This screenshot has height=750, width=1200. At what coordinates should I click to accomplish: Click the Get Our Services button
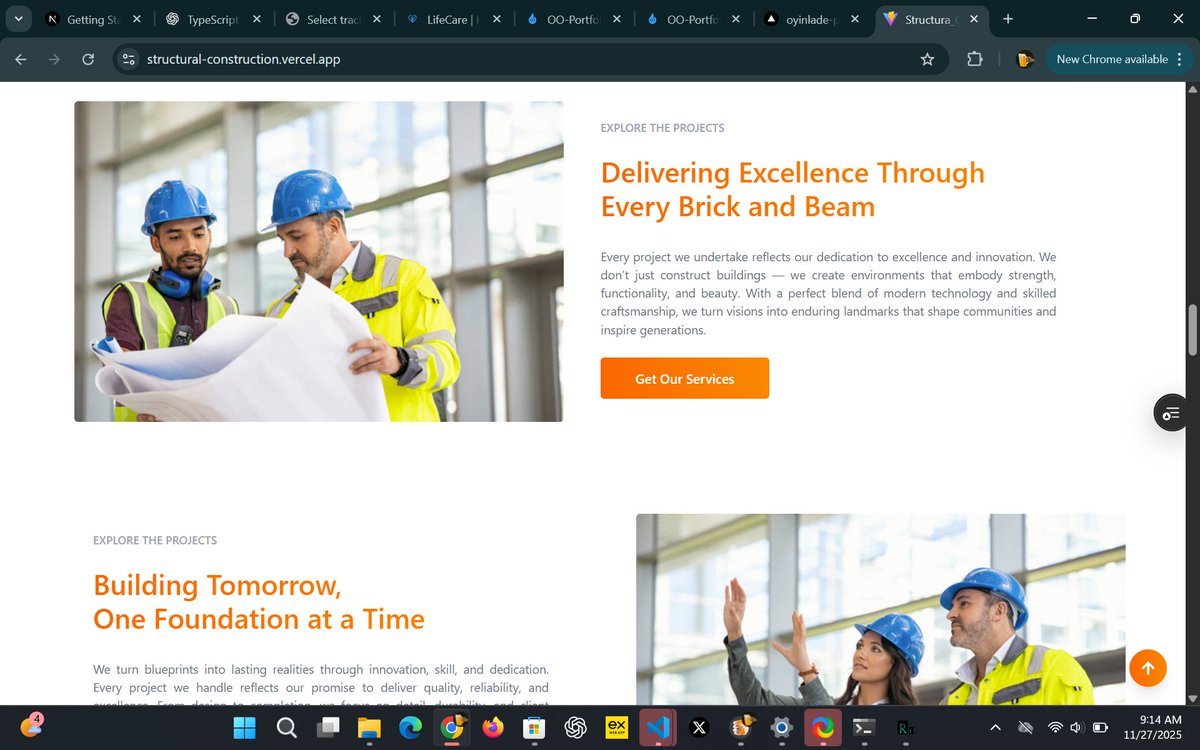click(684, 378)
